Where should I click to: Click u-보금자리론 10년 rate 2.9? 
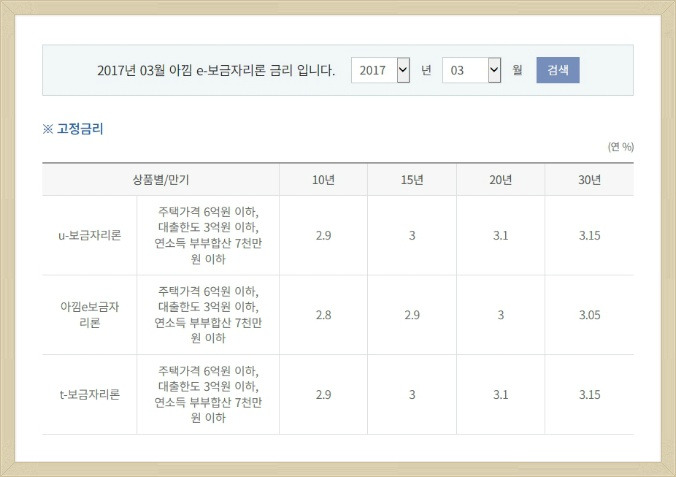coord(323,235)
